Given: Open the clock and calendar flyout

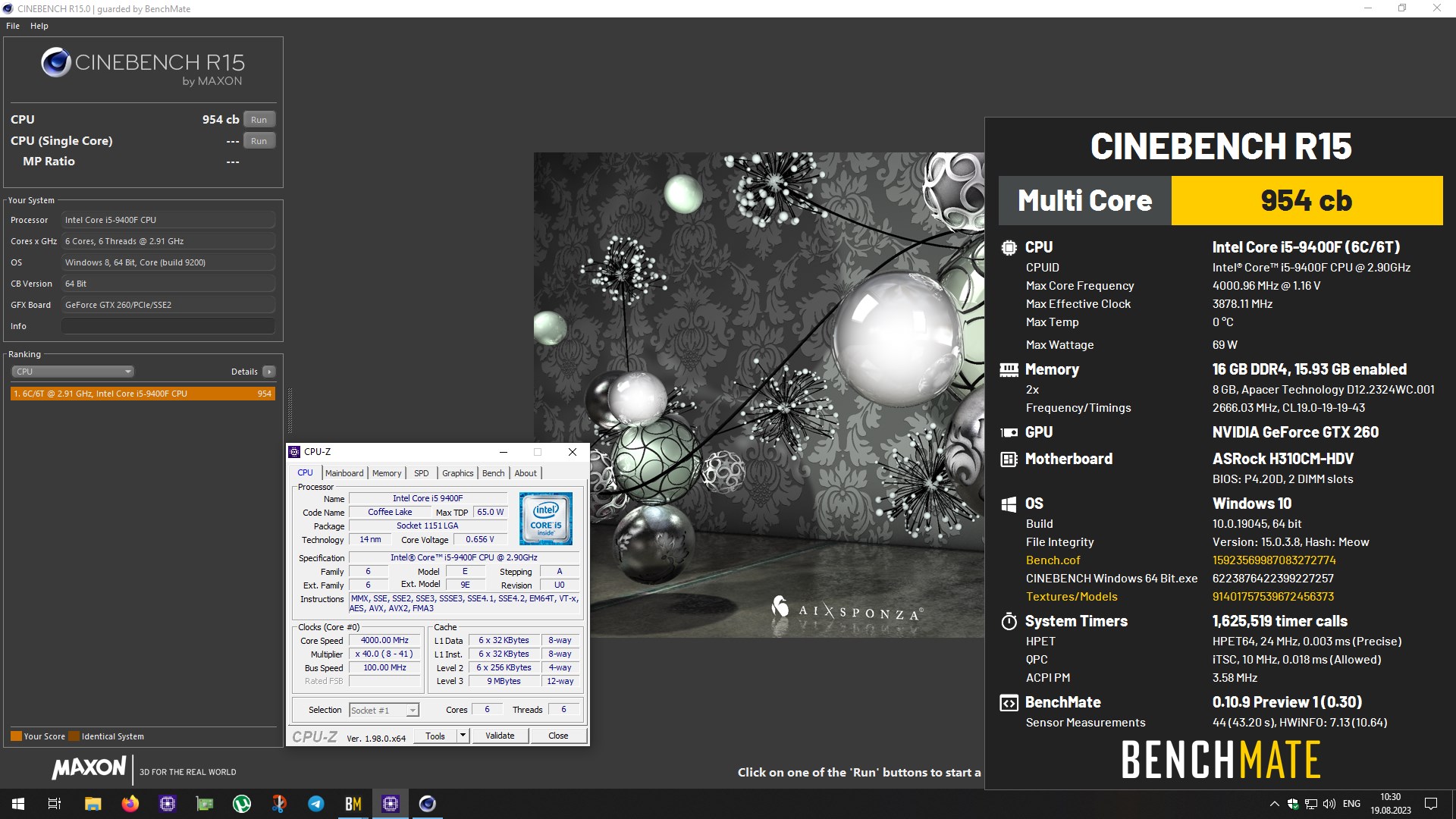Looking at the screenshot, I should (x=1391, y=804).
